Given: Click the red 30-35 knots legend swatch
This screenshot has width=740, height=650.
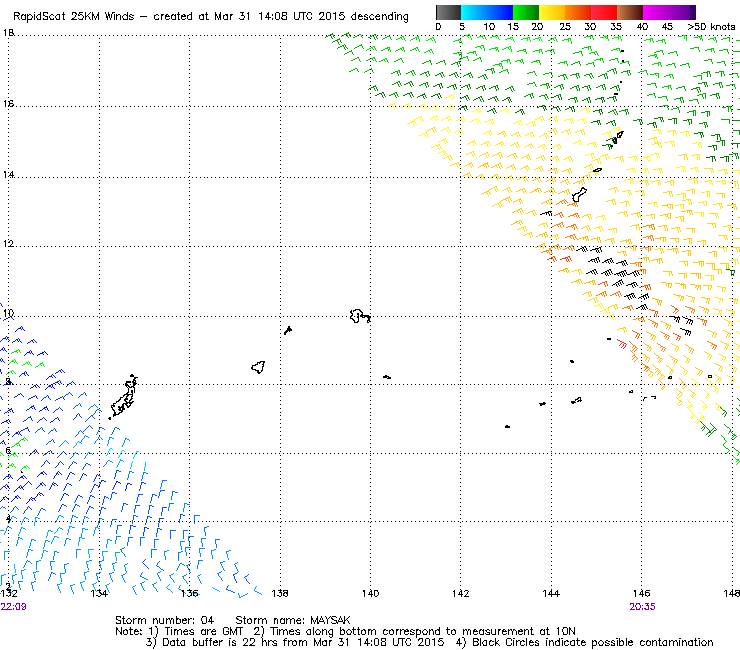Looking at the screenshot, I should [x=604, y=12].
